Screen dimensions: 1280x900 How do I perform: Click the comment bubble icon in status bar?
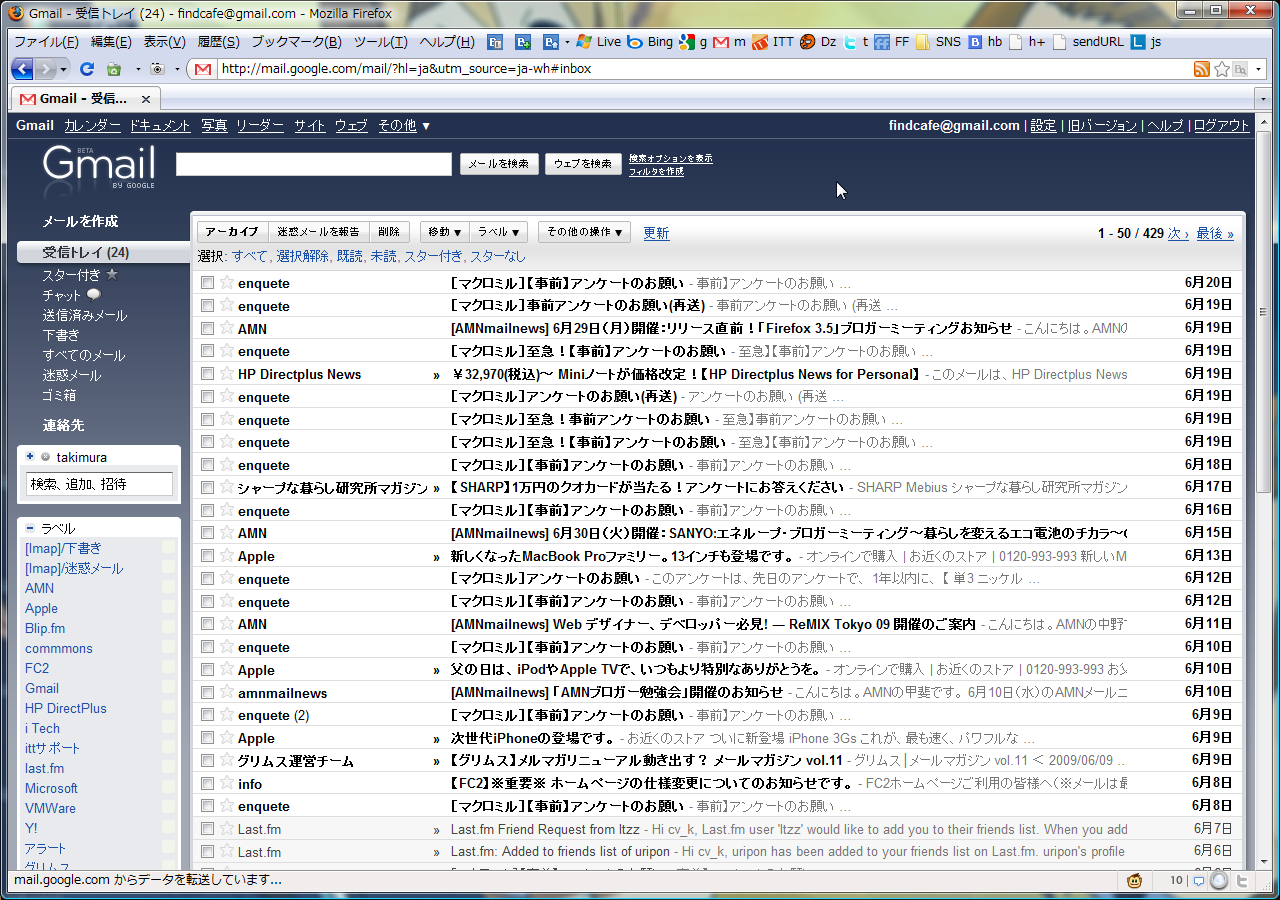click(1198, 881)
